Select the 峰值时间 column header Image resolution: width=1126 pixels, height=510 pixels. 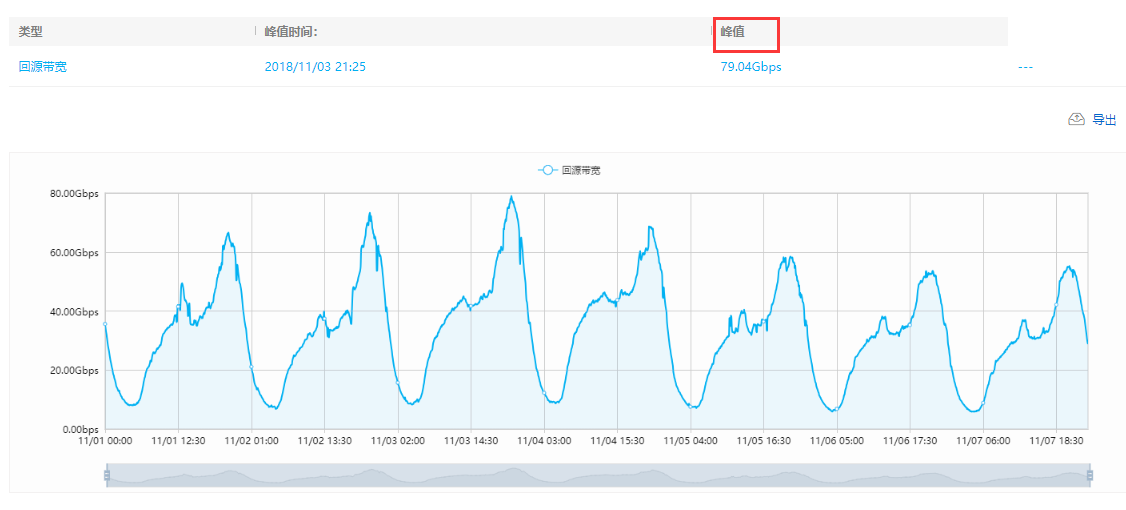291,32
